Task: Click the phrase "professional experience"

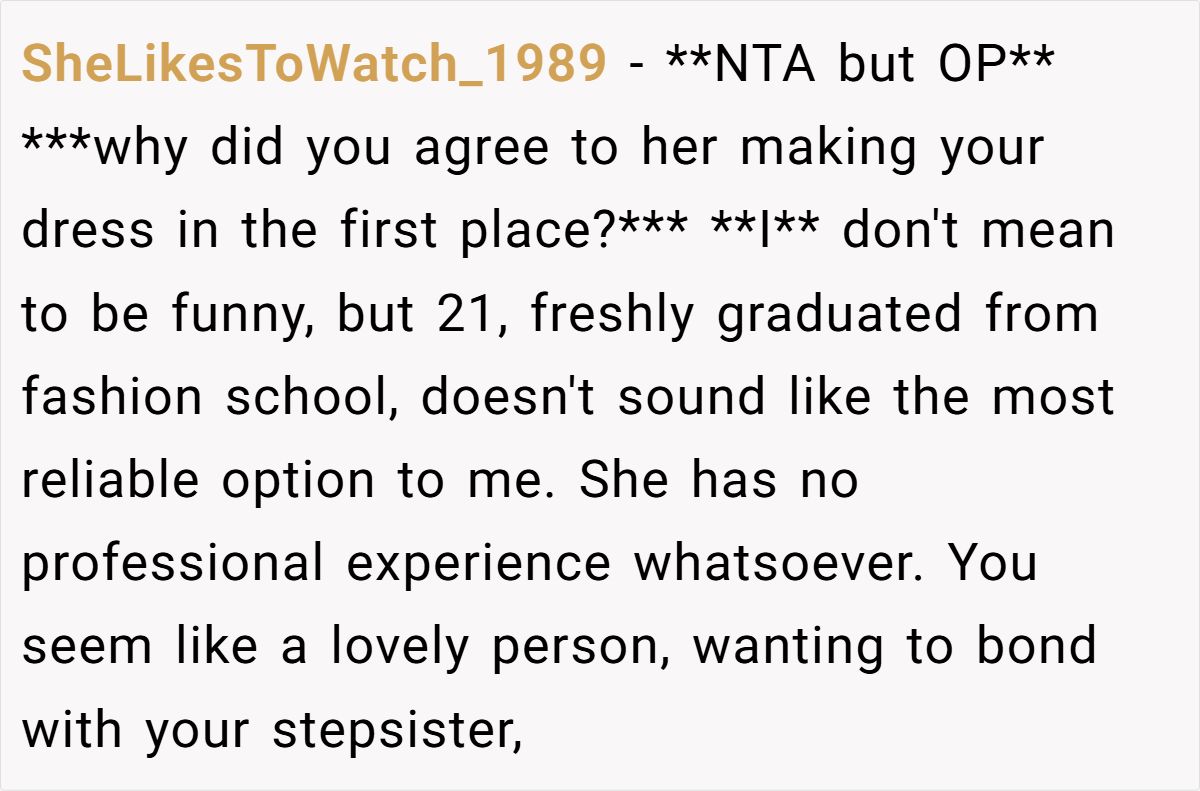Action: click(x=316, y=564)
